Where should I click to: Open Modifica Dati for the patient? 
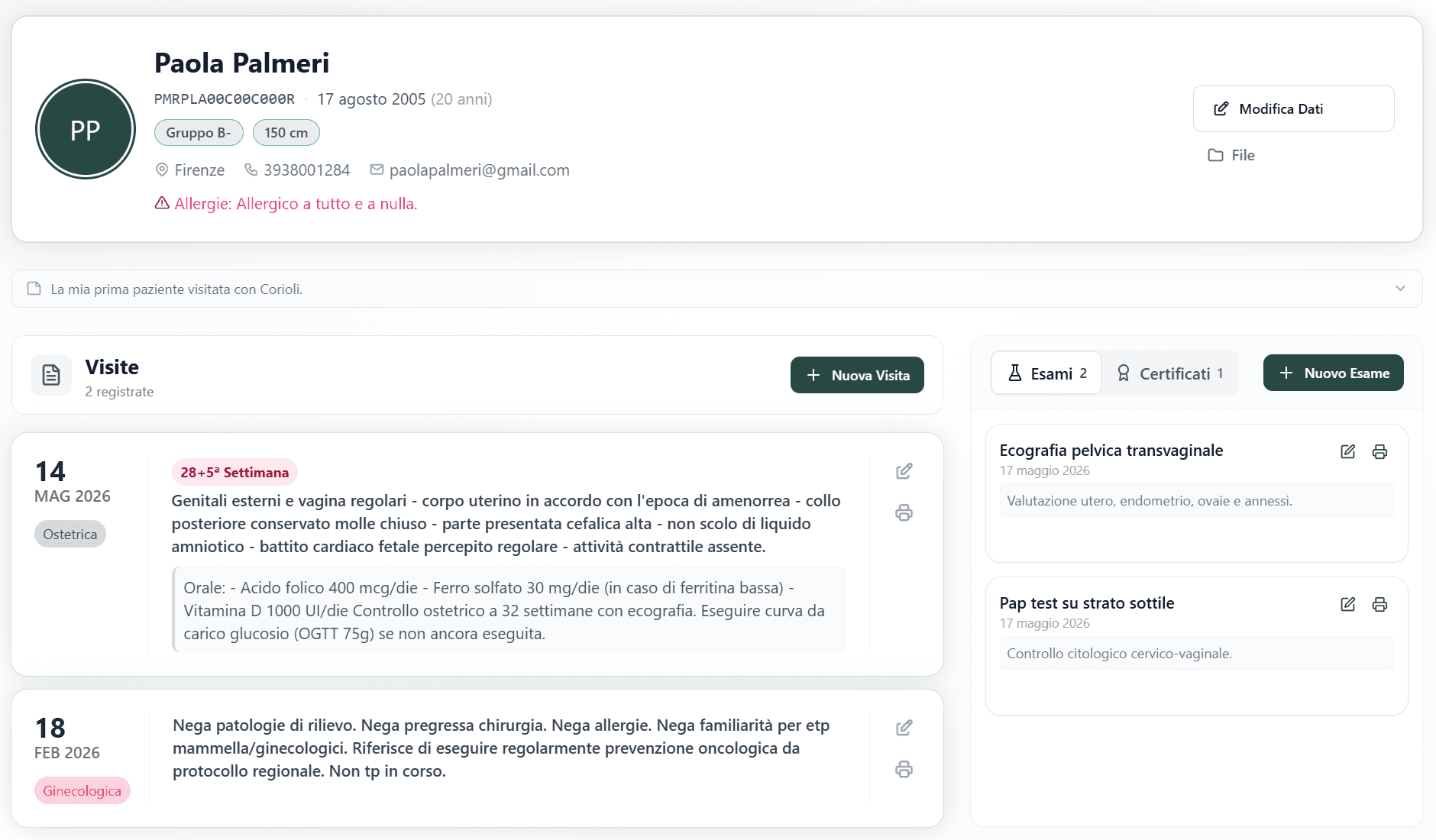click(1293, 108)
